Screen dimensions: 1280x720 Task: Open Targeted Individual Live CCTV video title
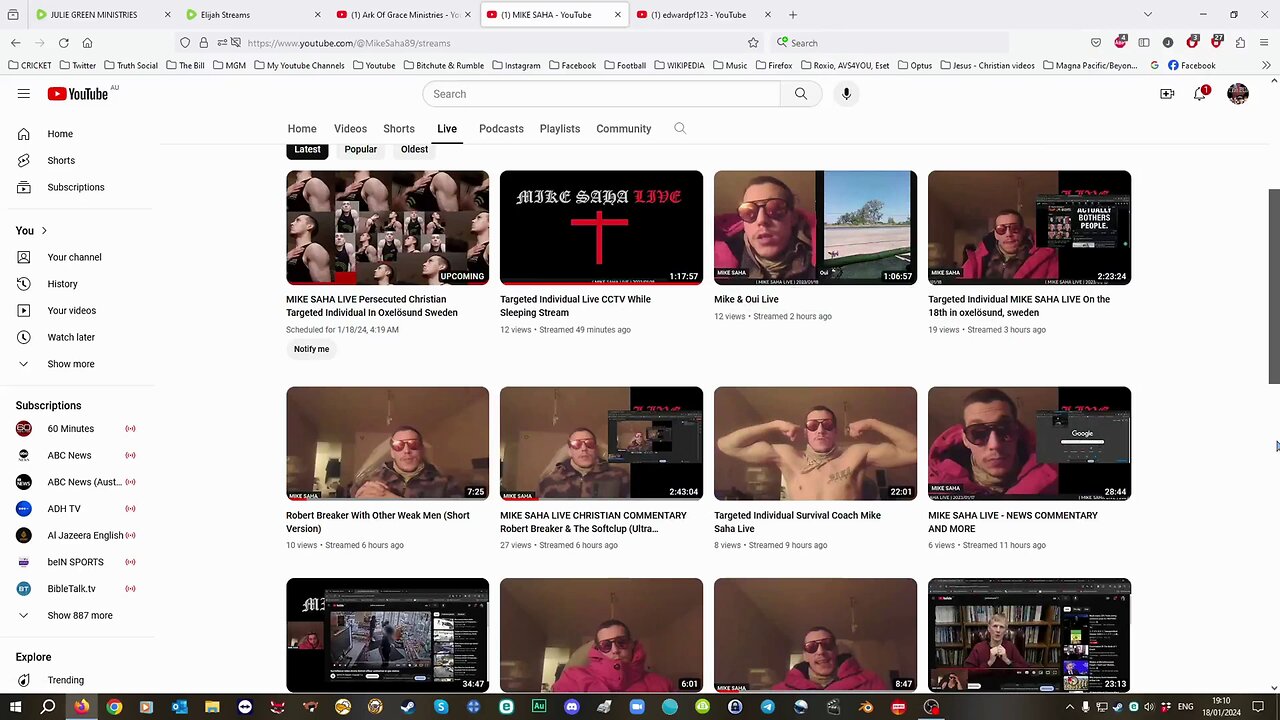pyautogui.click(x=575, y=306)
